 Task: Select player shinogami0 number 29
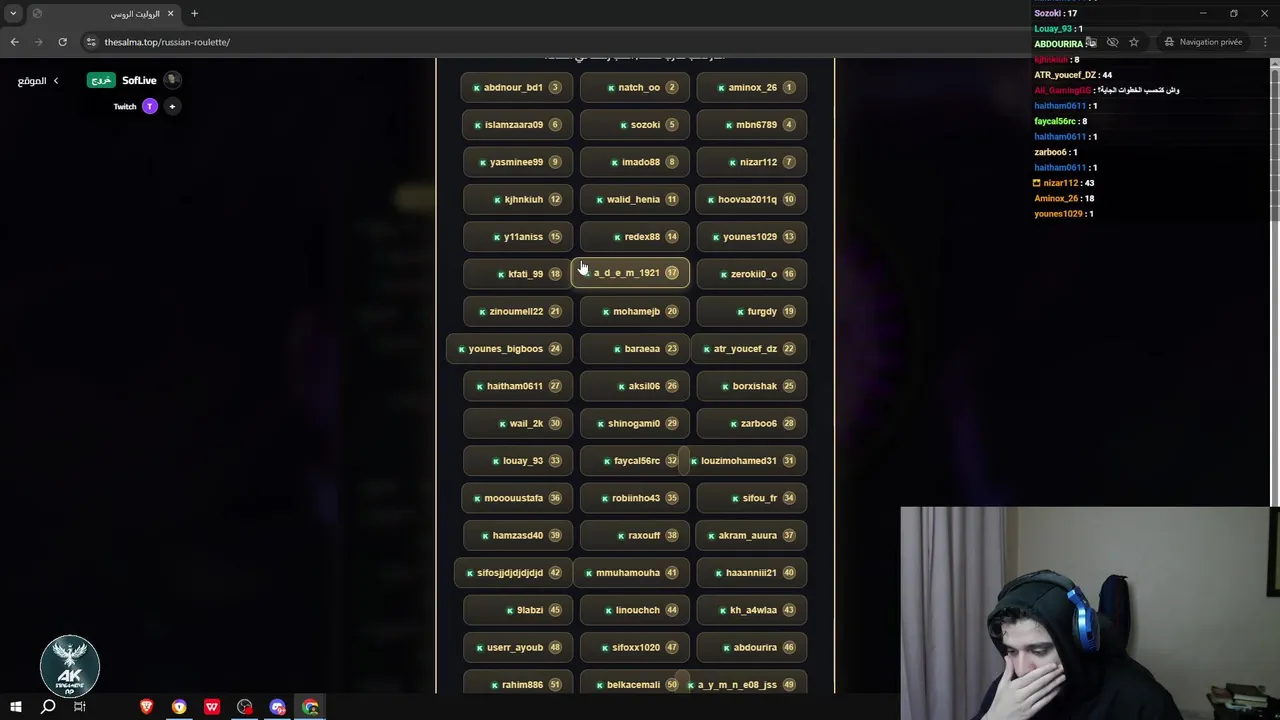pyautogui.click(x=634, y=423)
